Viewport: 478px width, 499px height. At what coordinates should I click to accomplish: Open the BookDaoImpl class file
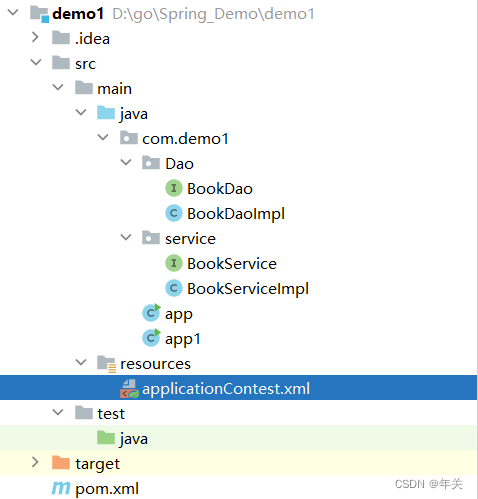pyautogui.click(x=236, y=214)
